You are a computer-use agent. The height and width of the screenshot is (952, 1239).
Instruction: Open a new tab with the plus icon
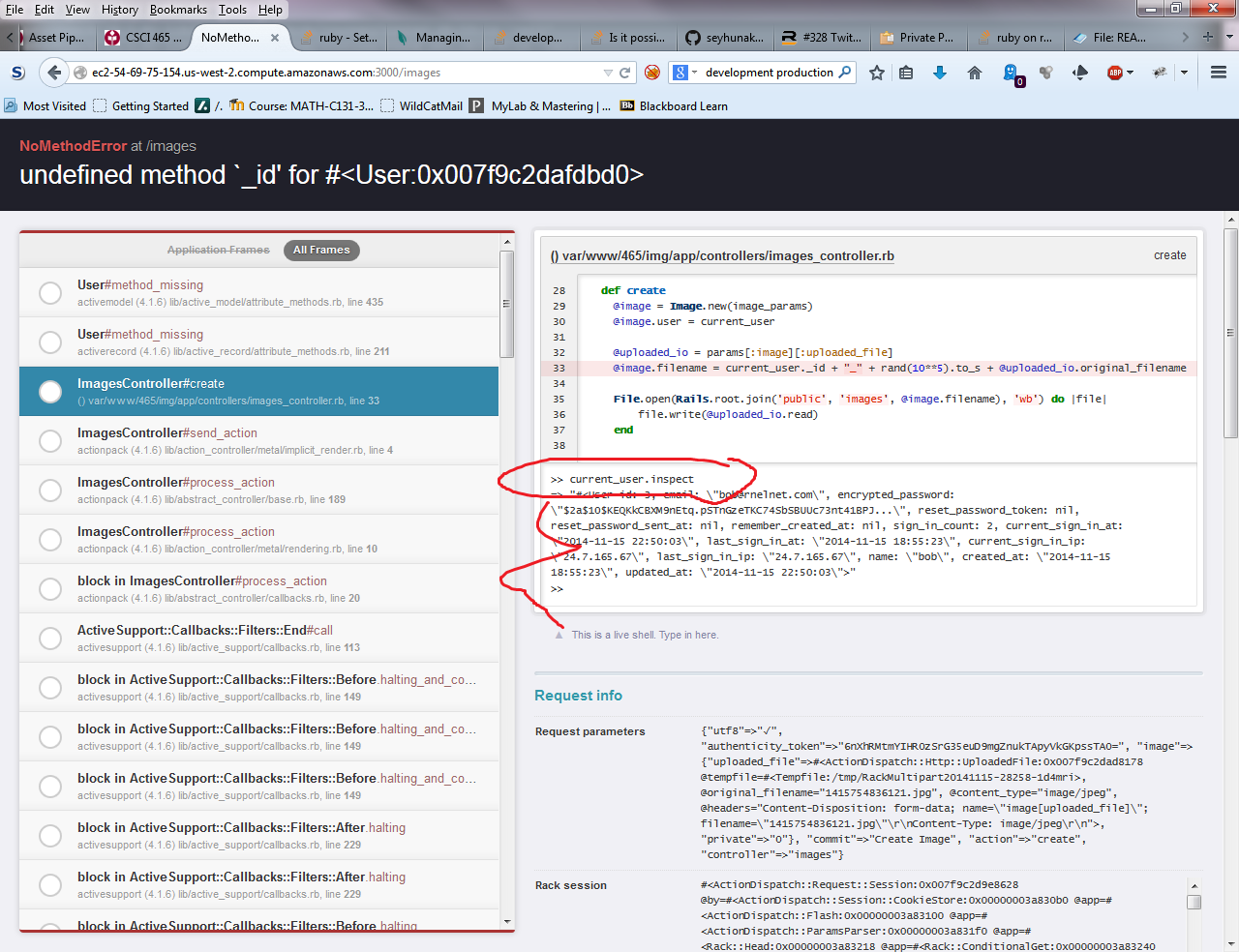[1208, 37]
